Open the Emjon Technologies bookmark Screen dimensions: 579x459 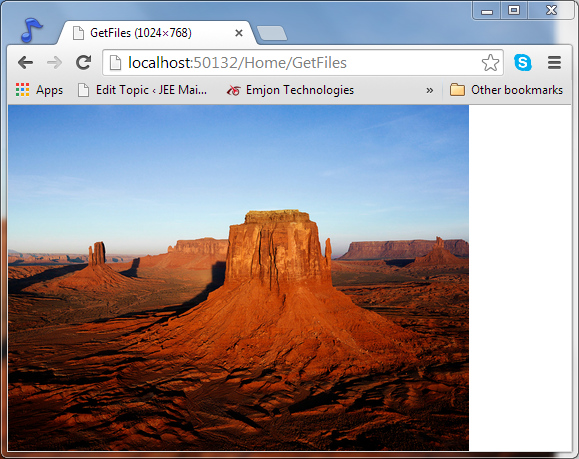tap(290, 90)
